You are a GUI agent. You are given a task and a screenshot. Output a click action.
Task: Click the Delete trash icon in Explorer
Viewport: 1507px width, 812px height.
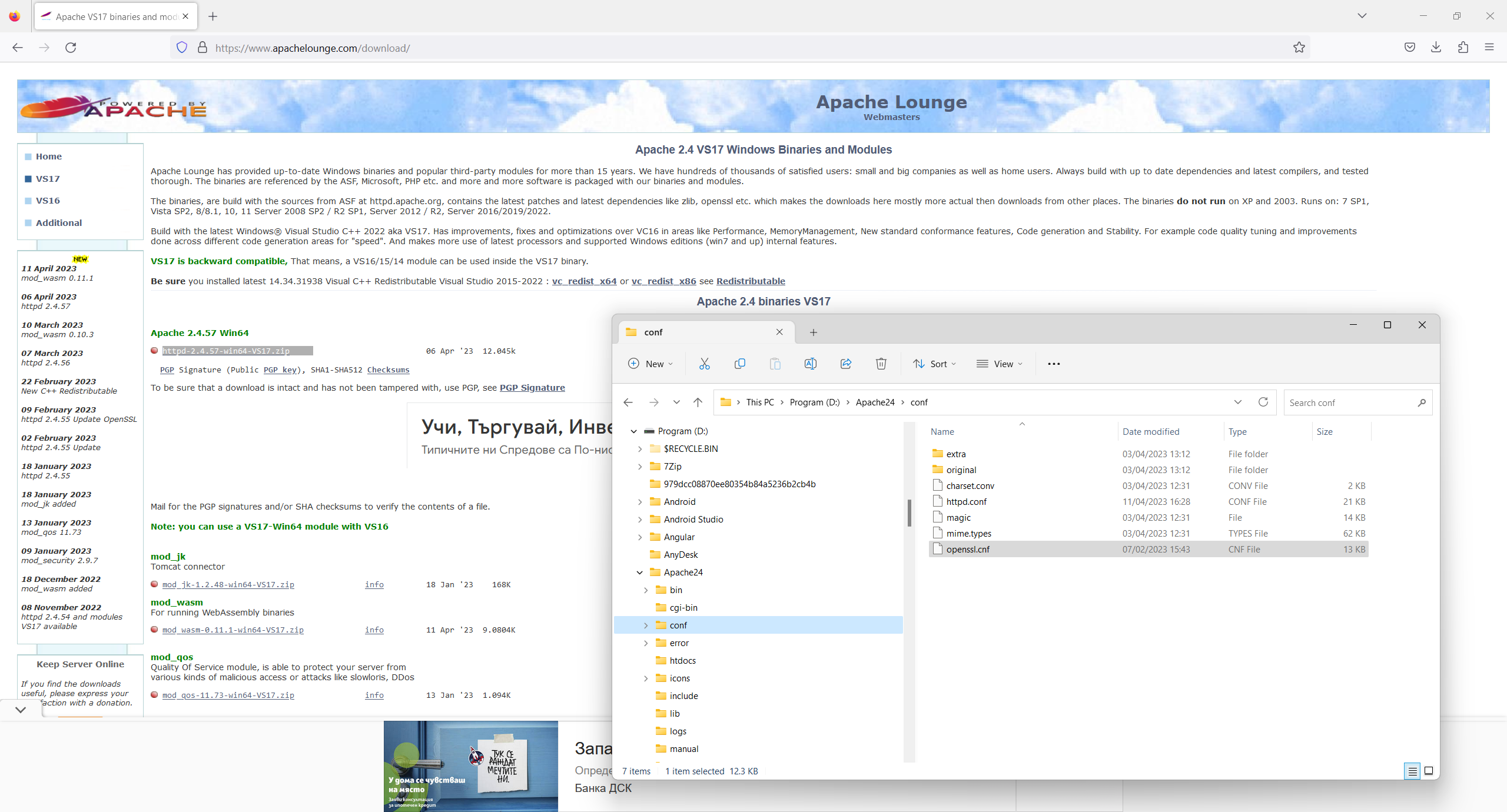coord(881,364)
